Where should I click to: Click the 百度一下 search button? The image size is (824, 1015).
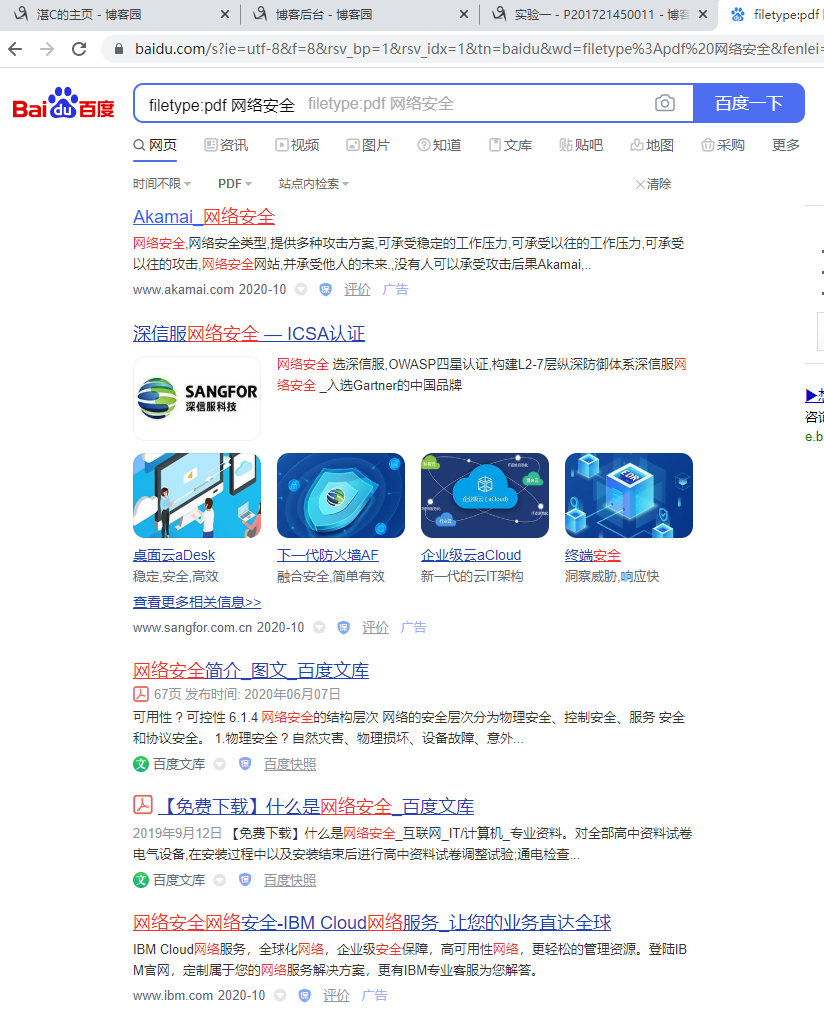click(x=749, y=103)
